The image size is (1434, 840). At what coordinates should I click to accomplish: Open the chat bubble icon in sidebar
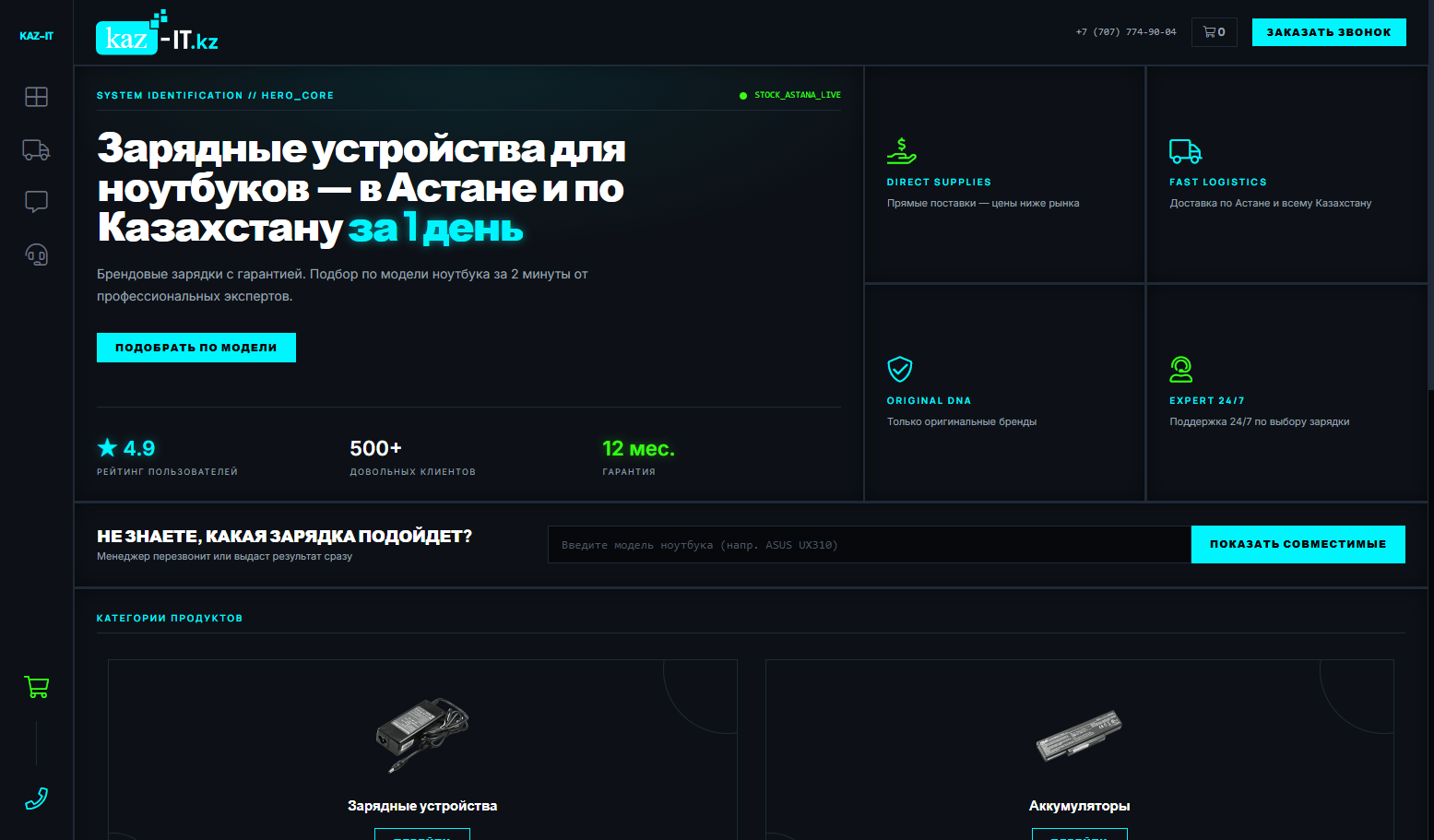click(x=36, y=202)
